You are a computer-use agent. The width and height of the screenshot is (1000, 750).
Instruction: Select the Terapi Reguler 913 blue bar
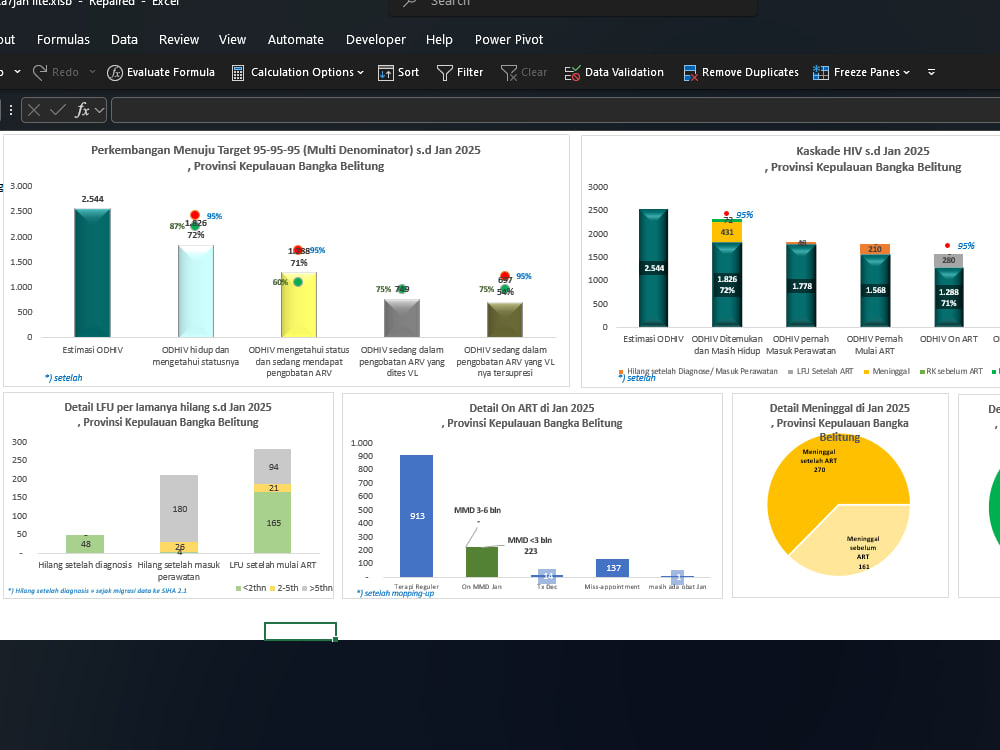[416, 516]
